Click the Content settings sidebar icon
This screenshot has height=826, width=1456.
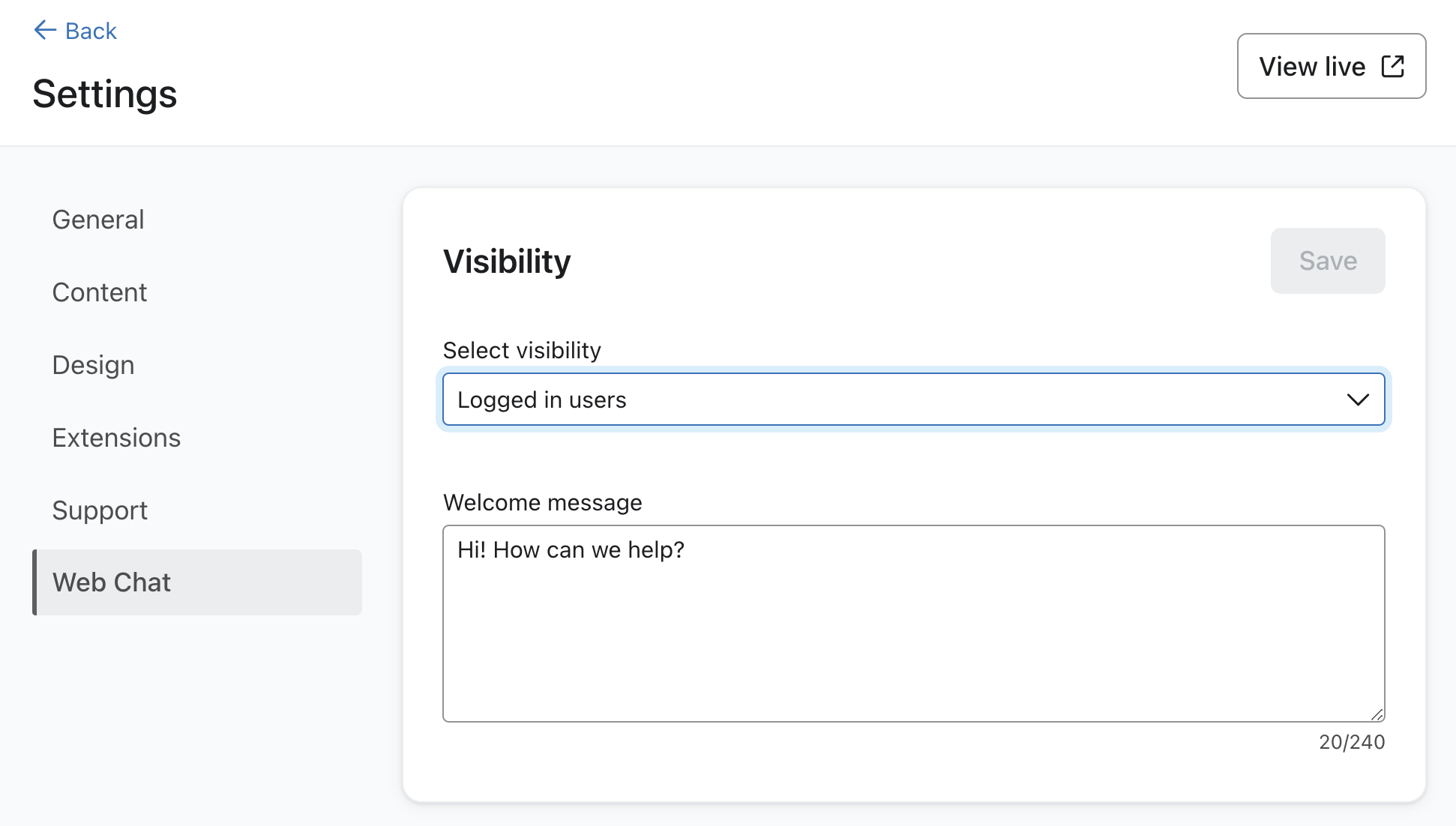[100, 291]
